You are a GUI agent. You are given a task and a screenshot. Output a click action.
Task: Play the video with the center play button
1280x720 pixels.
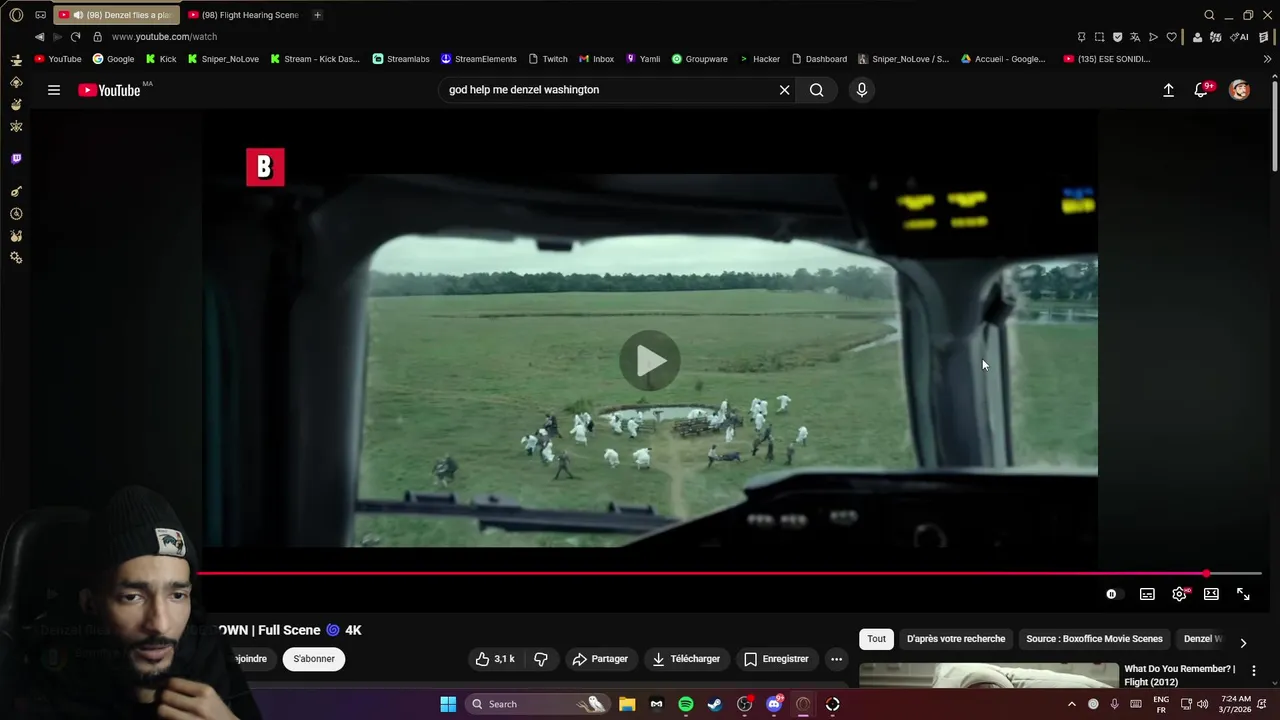click(x=650, y=360)
